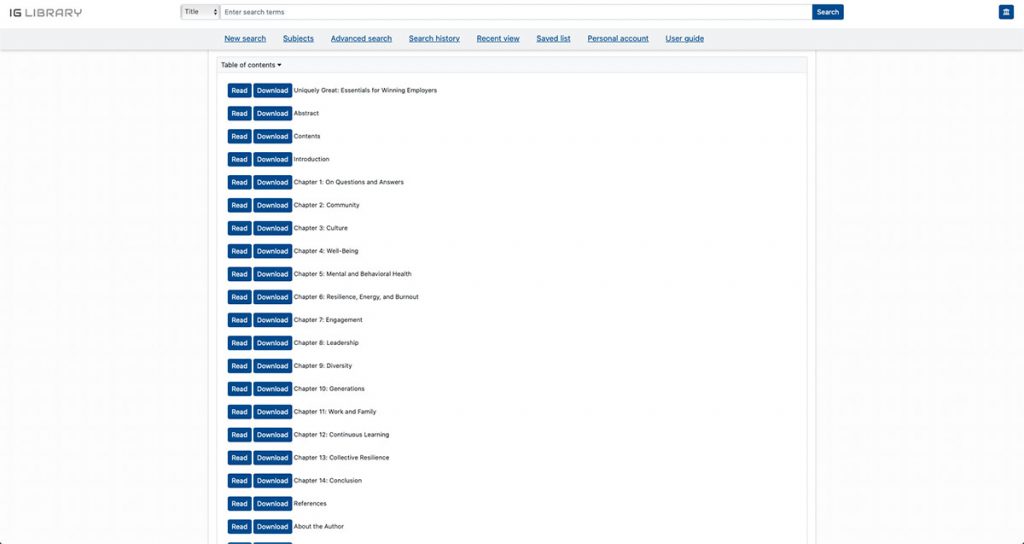Screen dimensions: 1024x544
Task: Read Chapter 6: Resilience, Energy, and Burnout
Action: (240, 297)
